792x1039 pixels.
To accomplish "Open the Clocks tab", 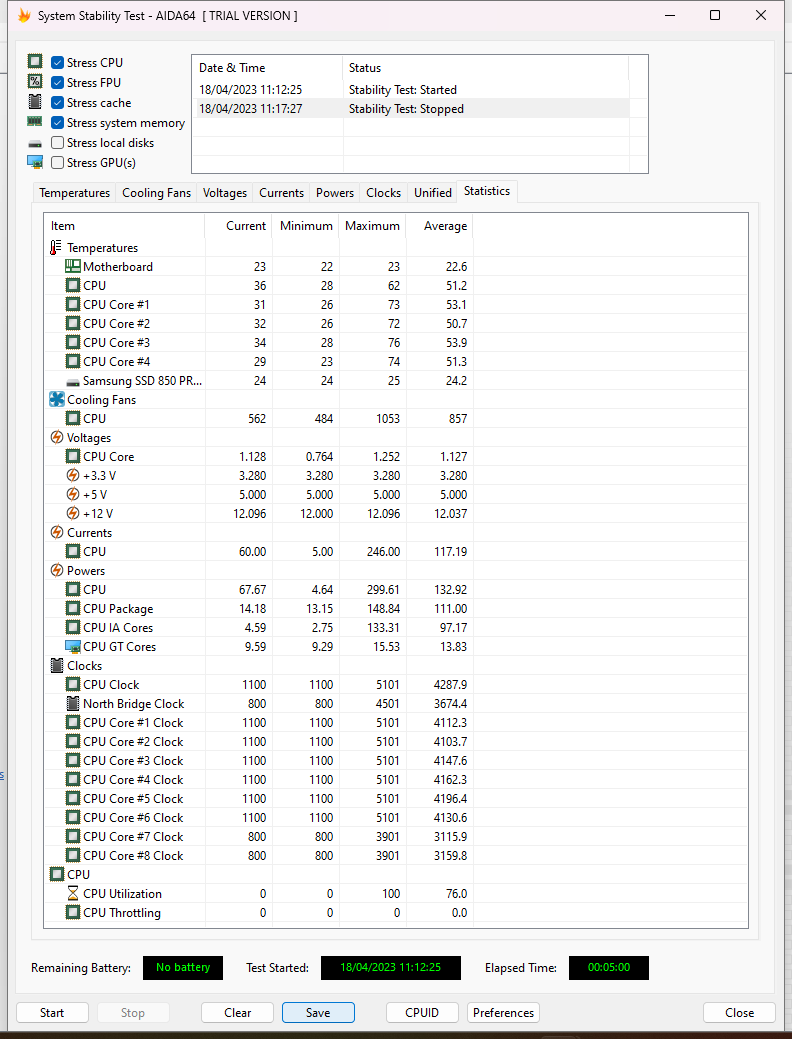I will [383, 193].
